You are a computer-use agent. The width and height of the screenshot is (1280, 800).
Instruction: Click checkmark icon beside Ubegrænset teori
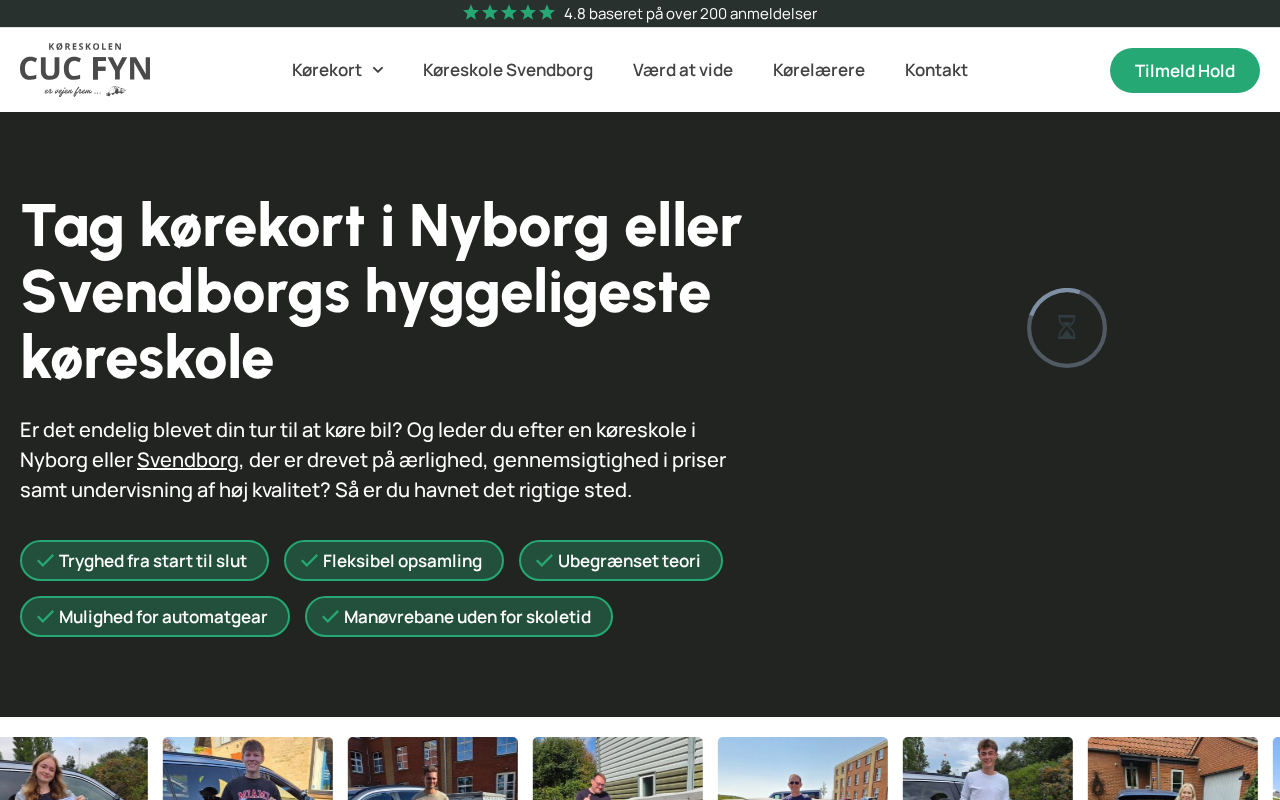coord(544,561)
